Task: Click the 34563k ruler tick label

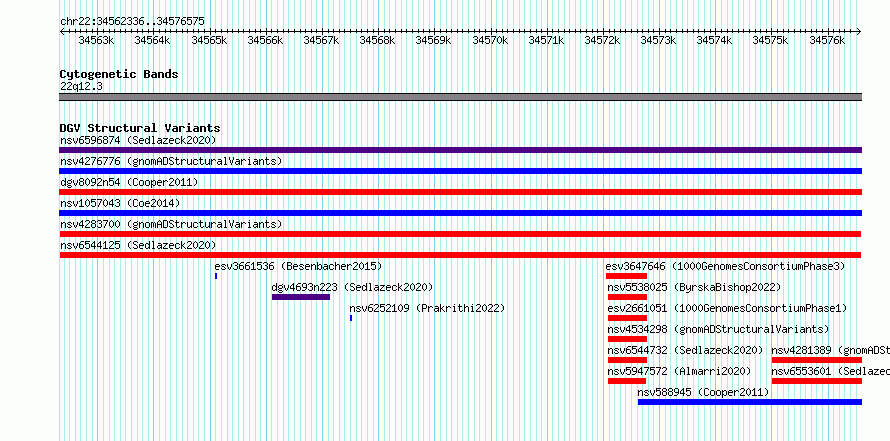Action: 96,40
